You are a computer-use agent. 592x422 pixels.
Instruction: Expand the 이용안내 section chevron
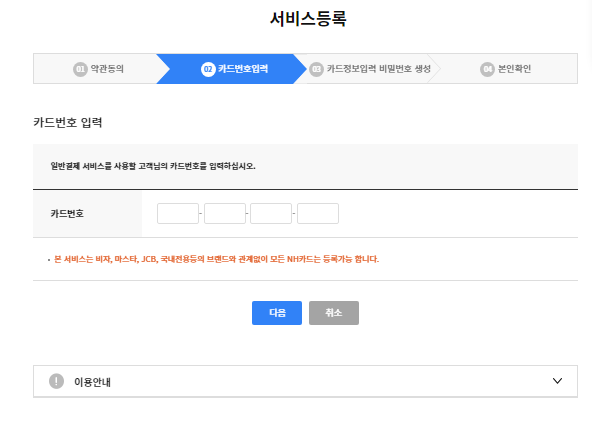(557, 381)
